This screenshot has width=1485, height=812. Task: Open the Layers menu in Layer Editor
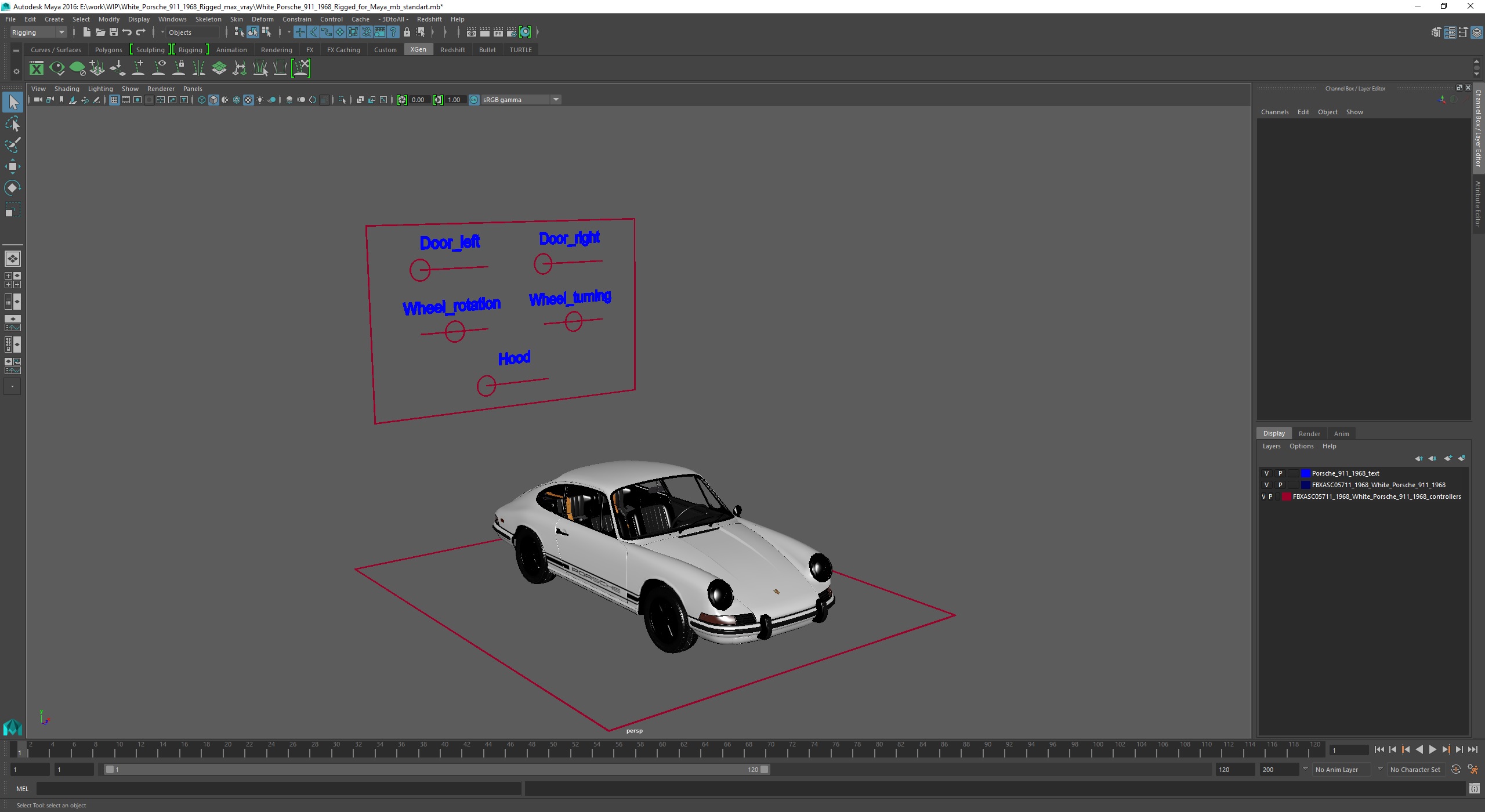click(x=1271, y=446)
